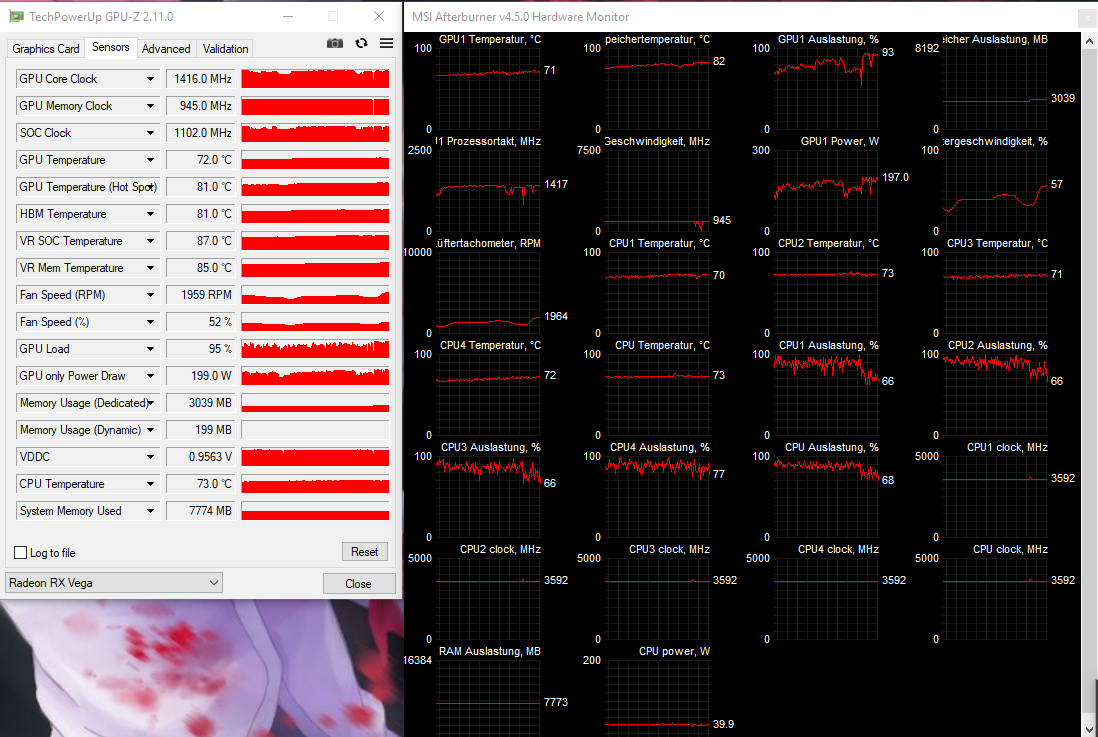Click the Afterburner scrollbar down arrow
Viewport: 1098px width, 737px height.
pos(1089,729)
